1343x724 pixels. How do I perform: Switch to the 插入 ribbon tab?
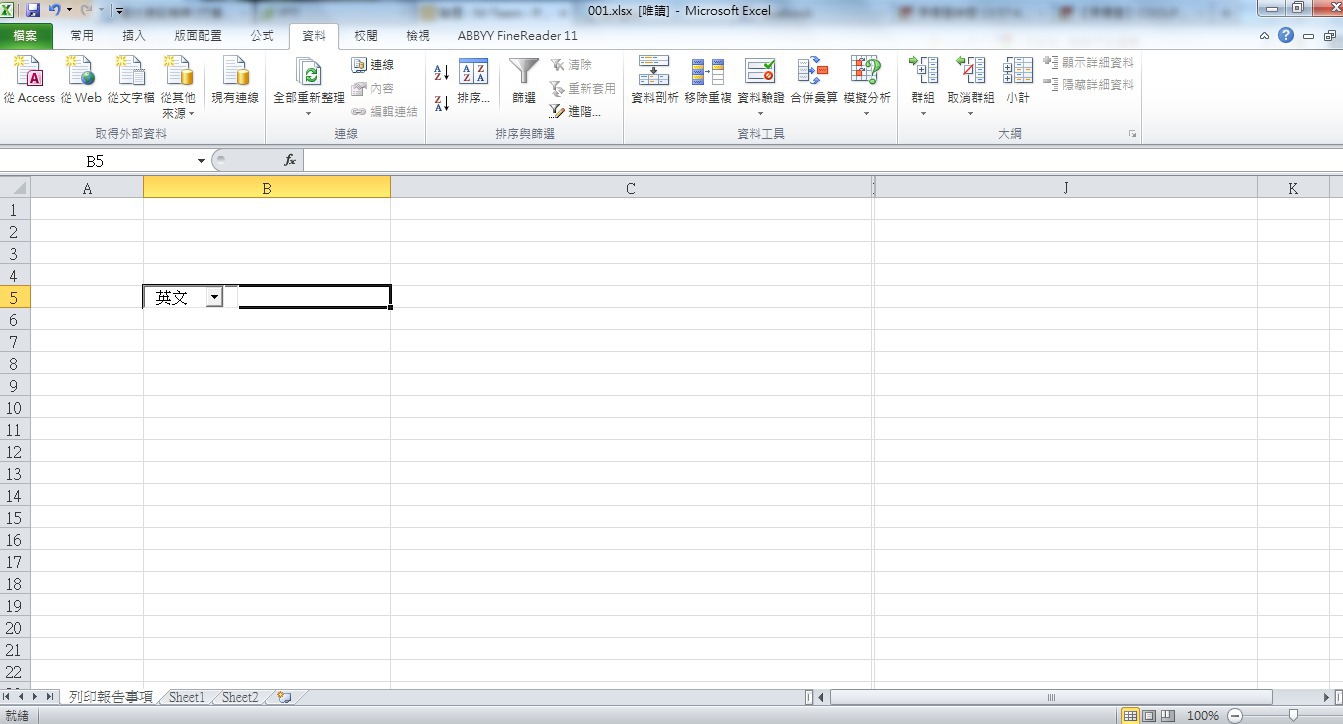[x=133, y=35]
